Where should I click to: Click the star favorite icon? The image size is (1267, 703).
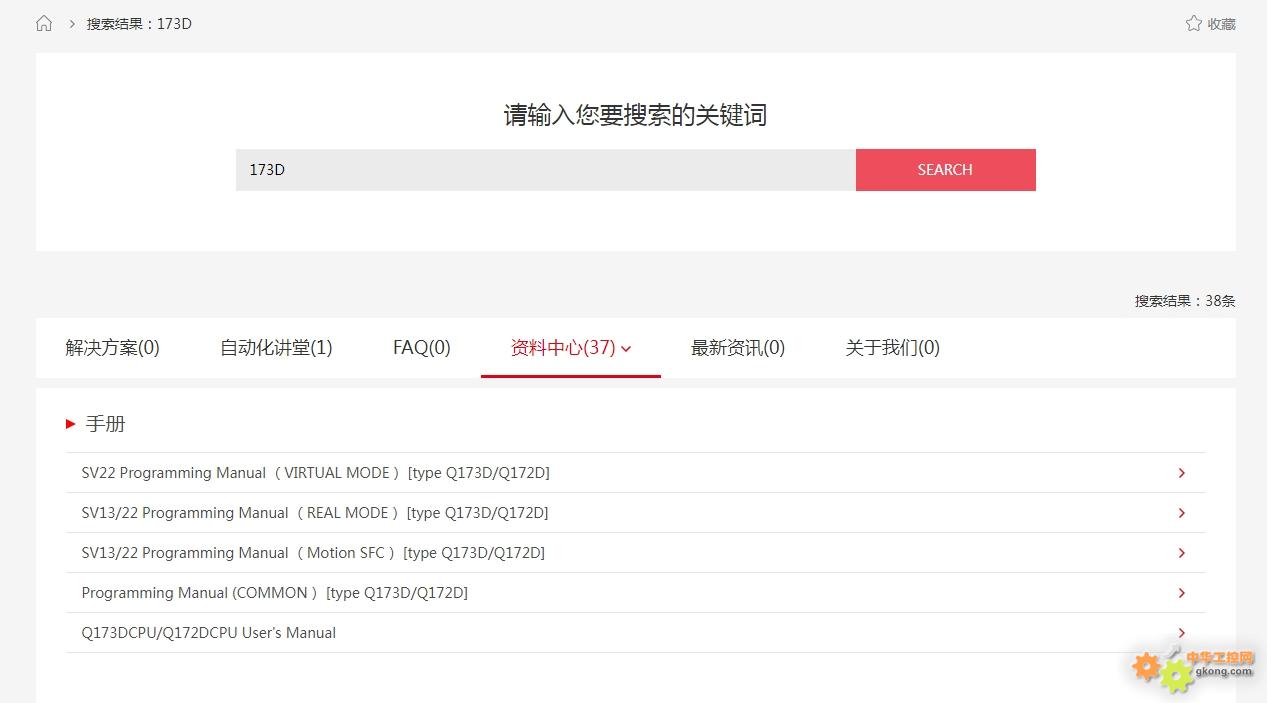pos(1193,24)
